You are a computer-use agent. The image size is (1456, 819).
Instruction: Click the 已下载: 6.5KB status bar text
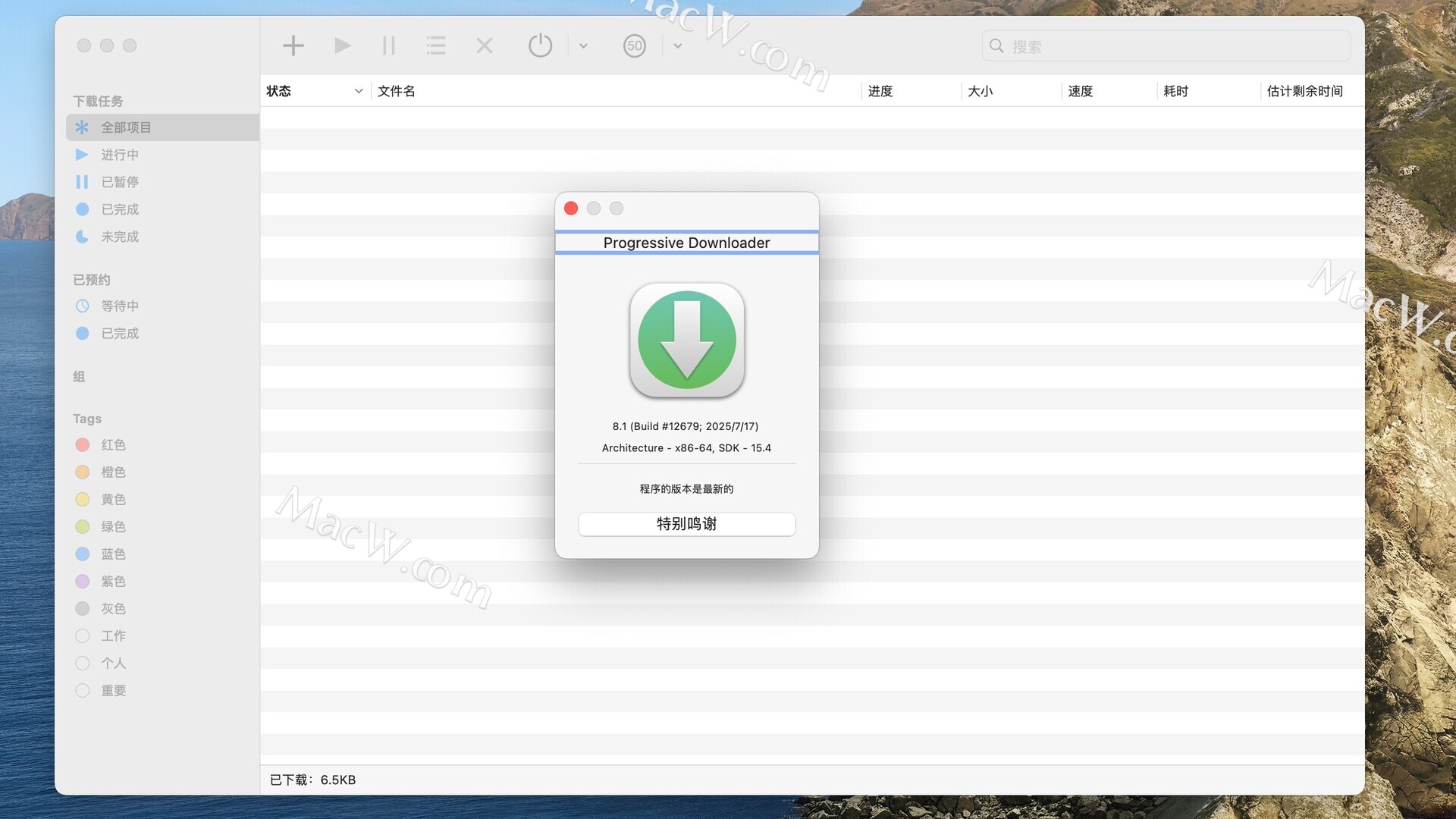click(x=312, y=780)
